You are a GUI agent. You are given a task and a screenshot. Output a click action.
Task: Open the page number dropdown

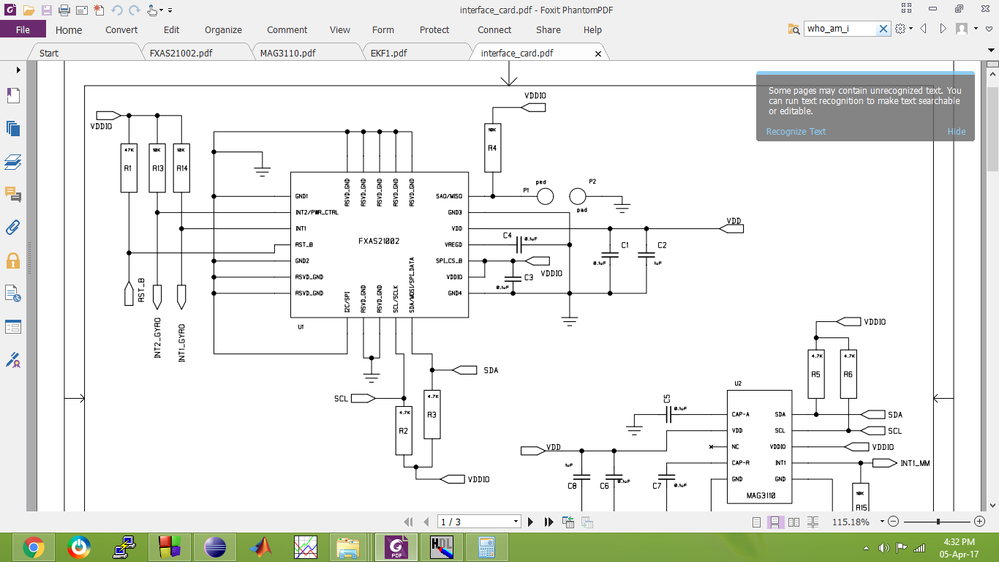coord(515,522)
